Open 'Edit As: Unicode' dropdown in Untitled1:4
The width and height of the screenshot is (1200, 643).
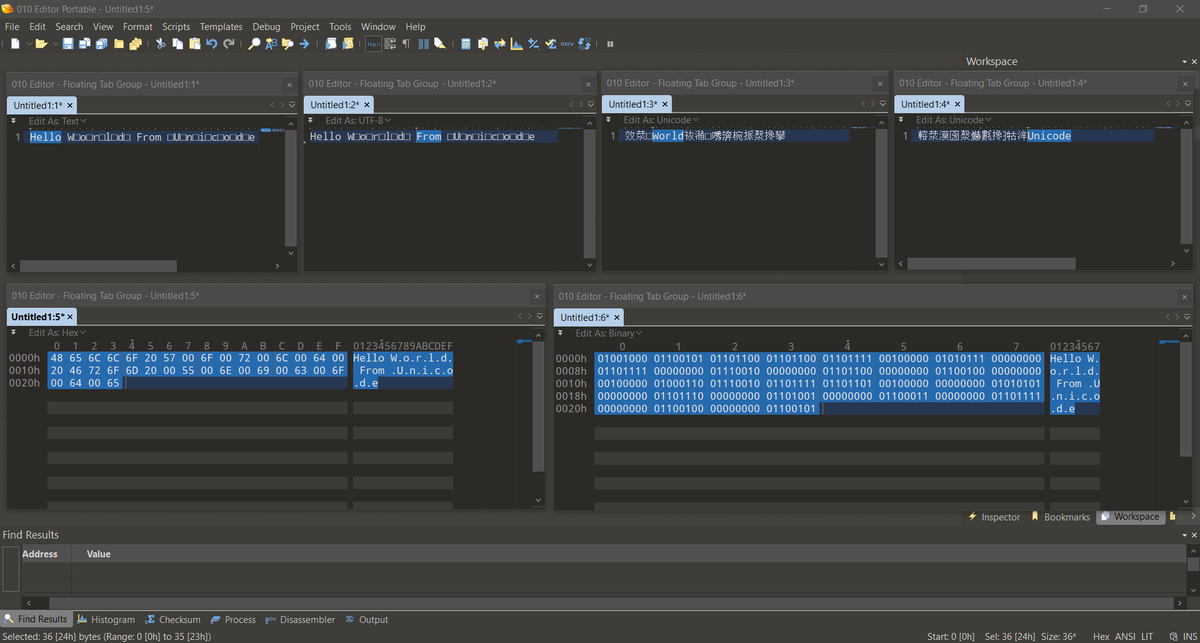pos(952,120)
